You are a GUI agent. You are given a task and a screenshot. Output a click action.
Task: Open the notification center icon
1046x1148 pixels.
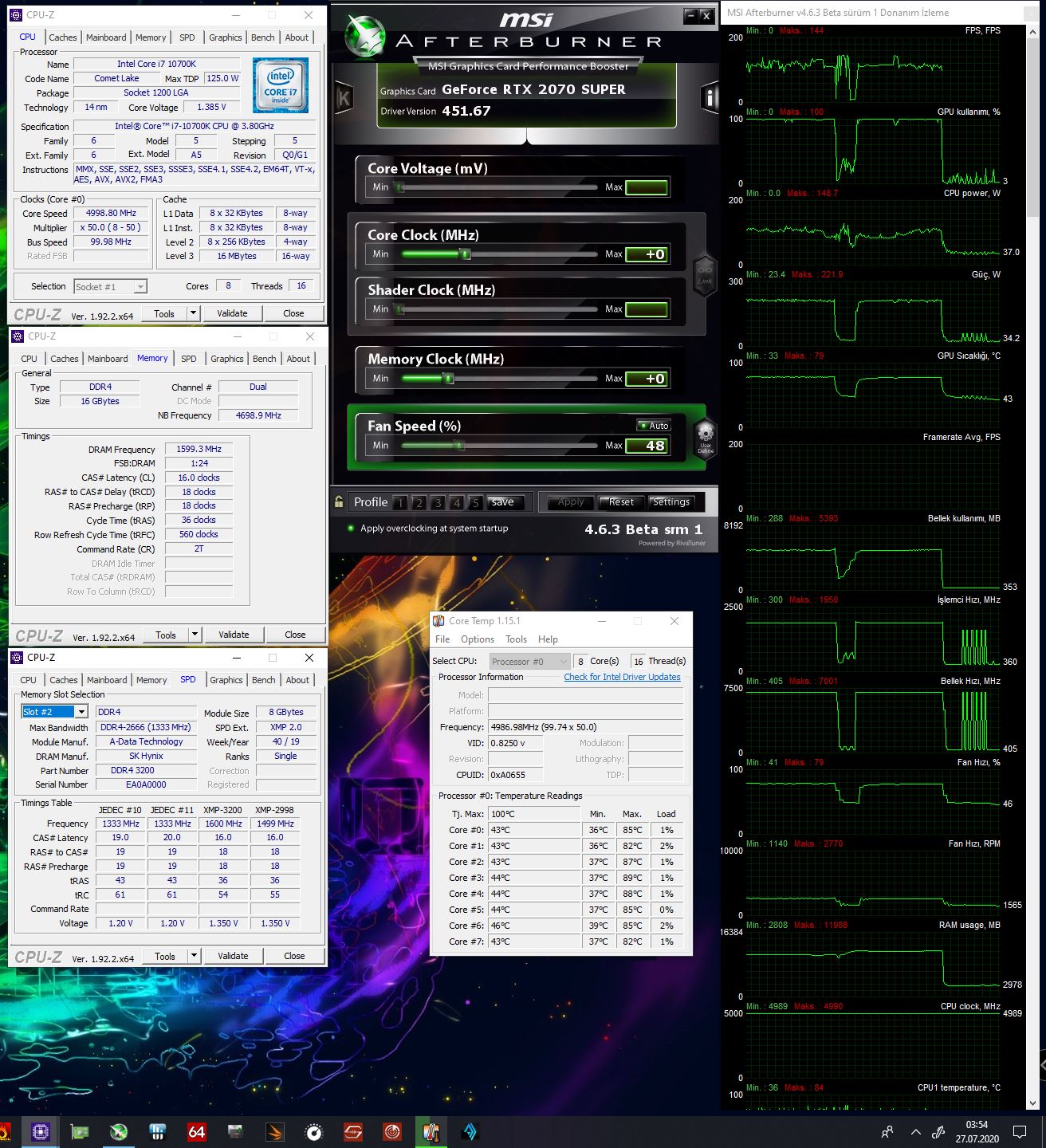[x=1019, y=1132]
